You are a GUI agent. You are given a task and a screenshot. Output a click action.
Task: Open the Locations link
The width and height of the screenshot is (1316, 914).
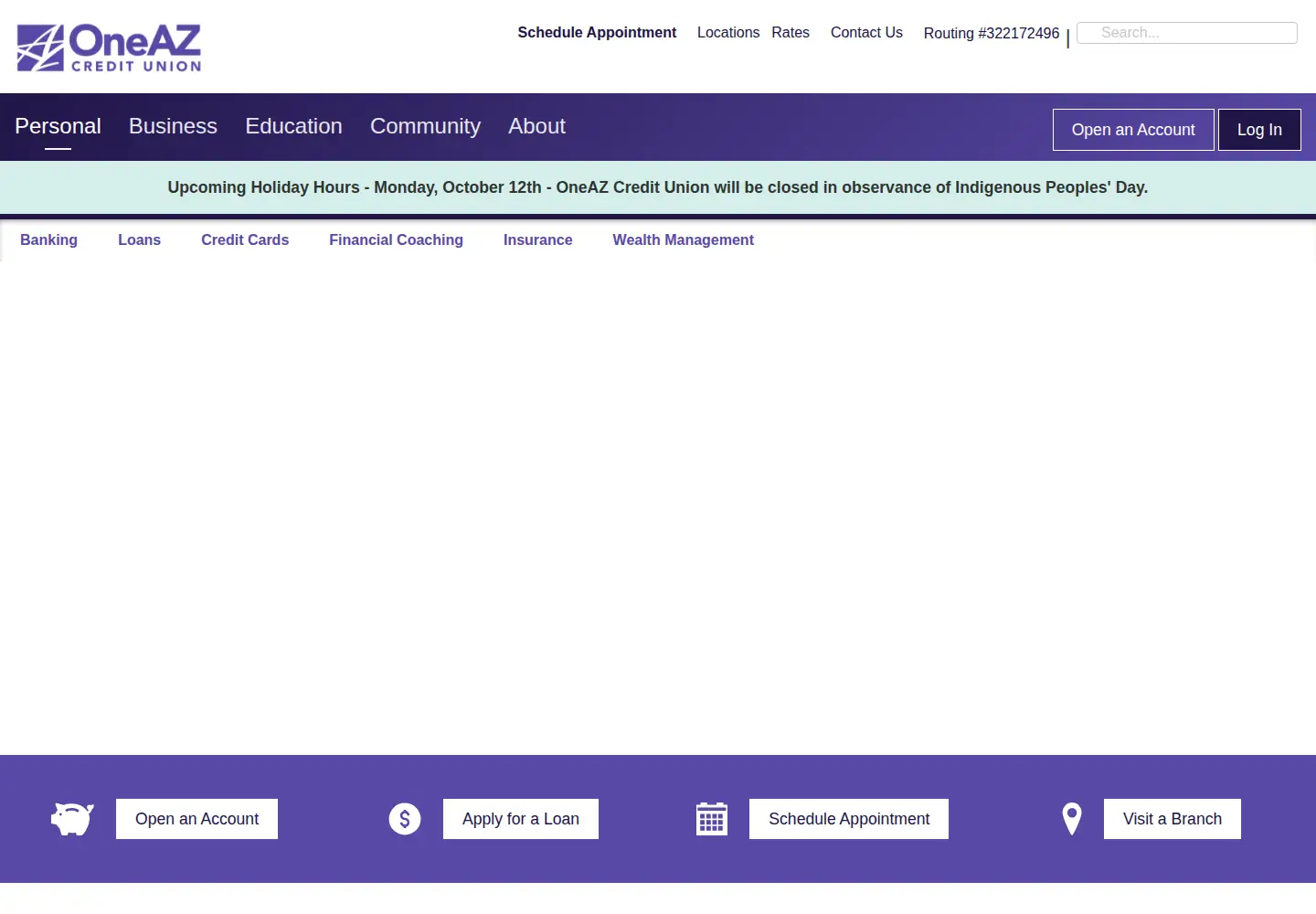click(728, 32)
